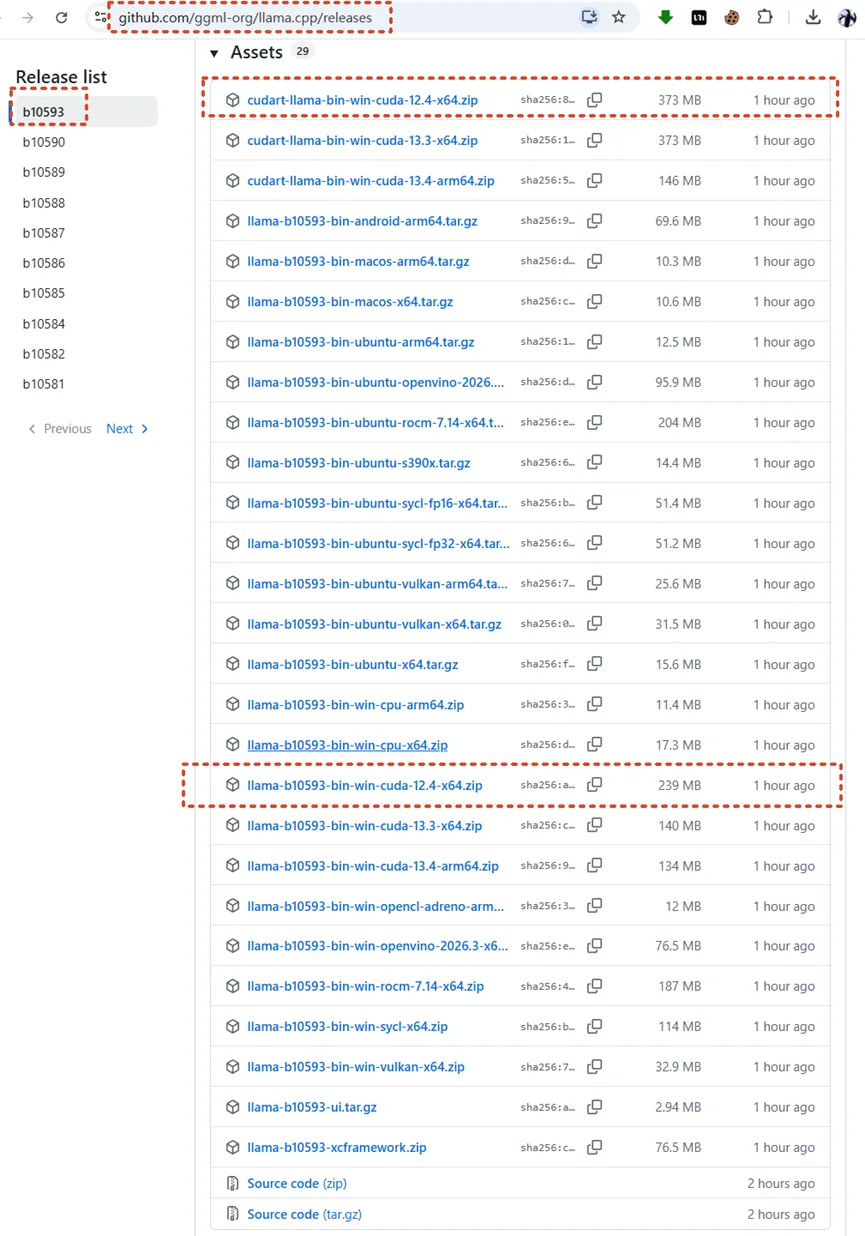Download llama-b10593-bin-android-arm64.tar.gz
This screenshot has width=865, height=1236.
(x=362, y=221)
